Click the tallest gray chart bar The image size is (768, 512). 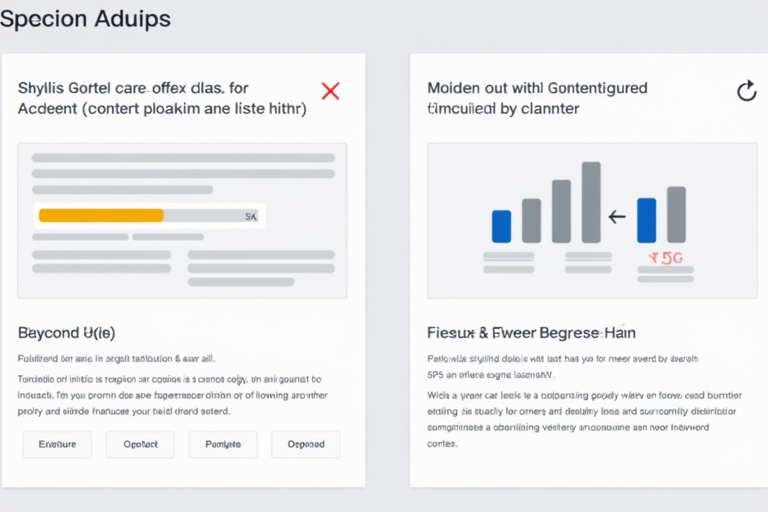coord(591,202)
